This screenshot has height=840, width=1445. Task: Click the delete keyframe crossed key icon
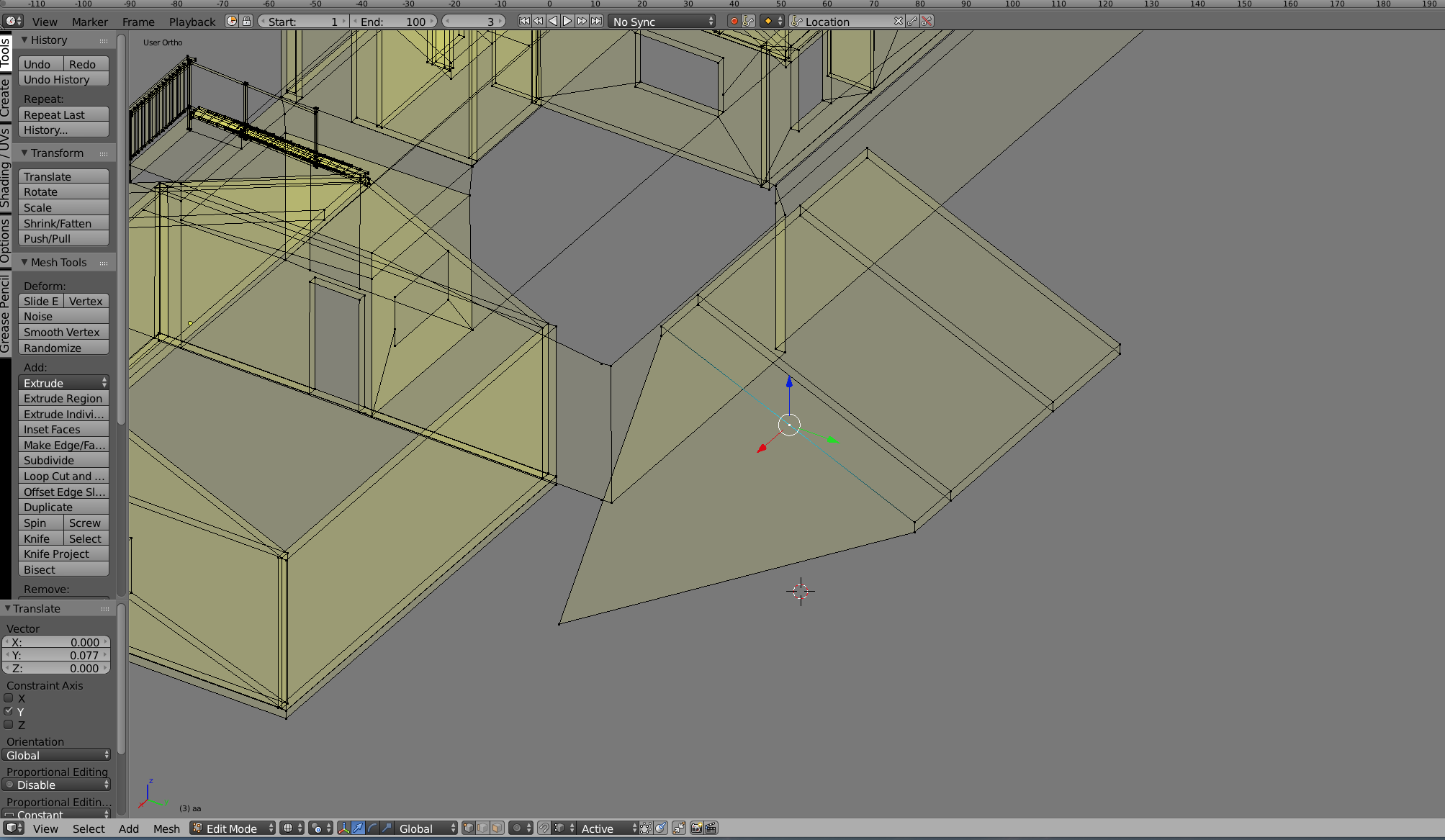pyautogui.click(x=927, y=22)
